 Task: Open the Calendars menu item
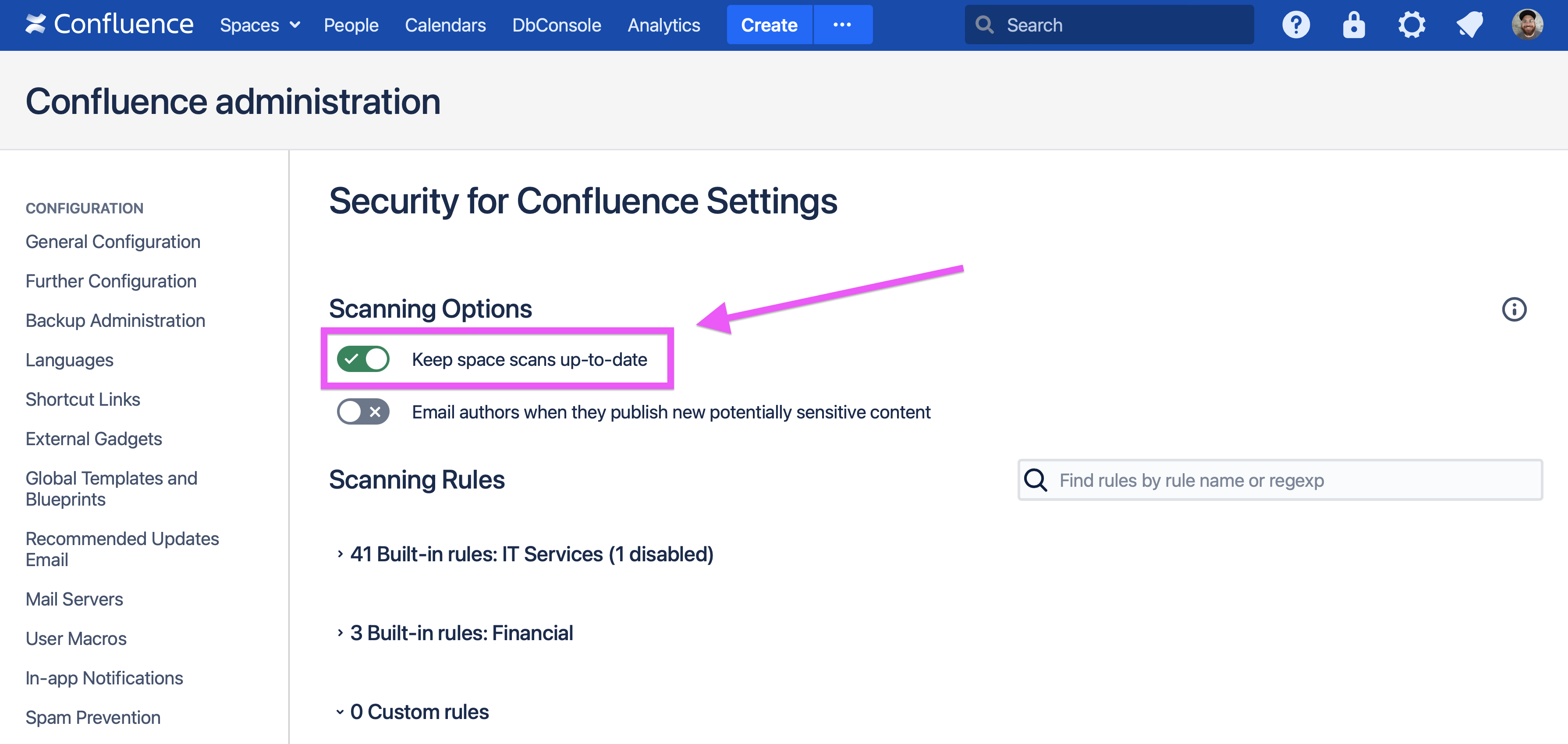(x=445, y=25)
